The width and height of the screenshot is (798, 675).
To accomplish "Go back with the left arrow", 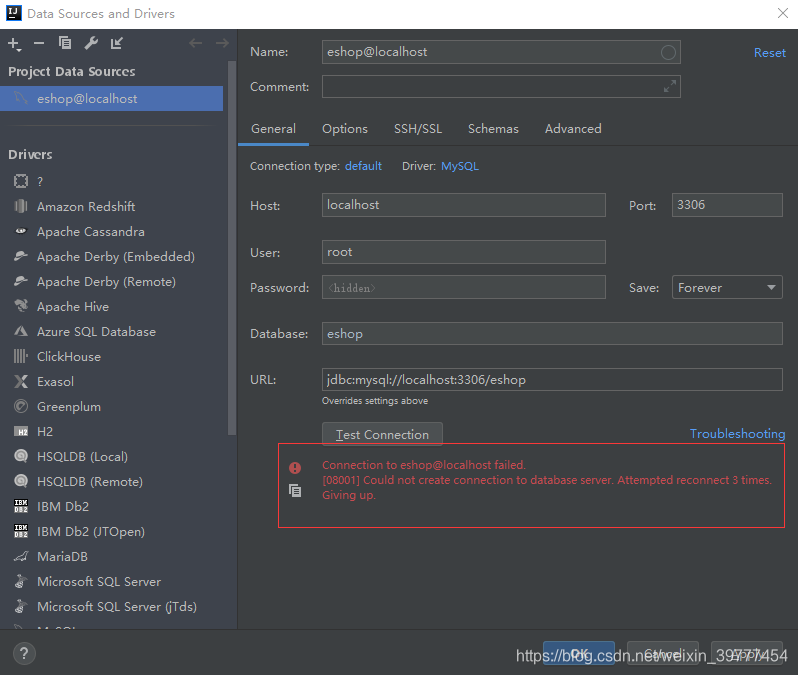I will coord(195,43).
